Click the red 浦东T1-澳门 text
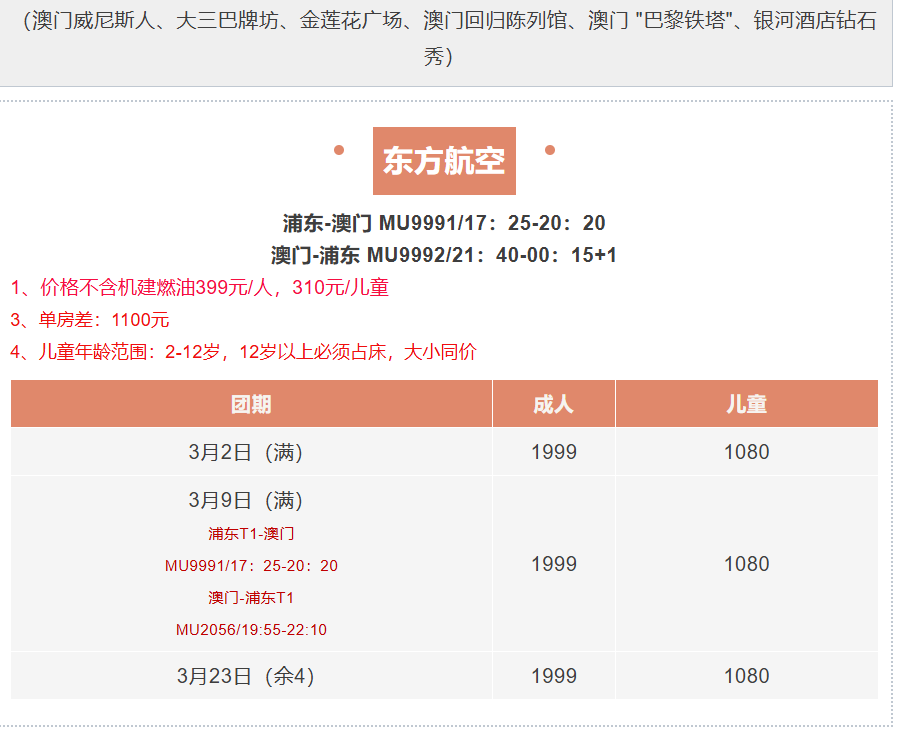 pos(252,534)
